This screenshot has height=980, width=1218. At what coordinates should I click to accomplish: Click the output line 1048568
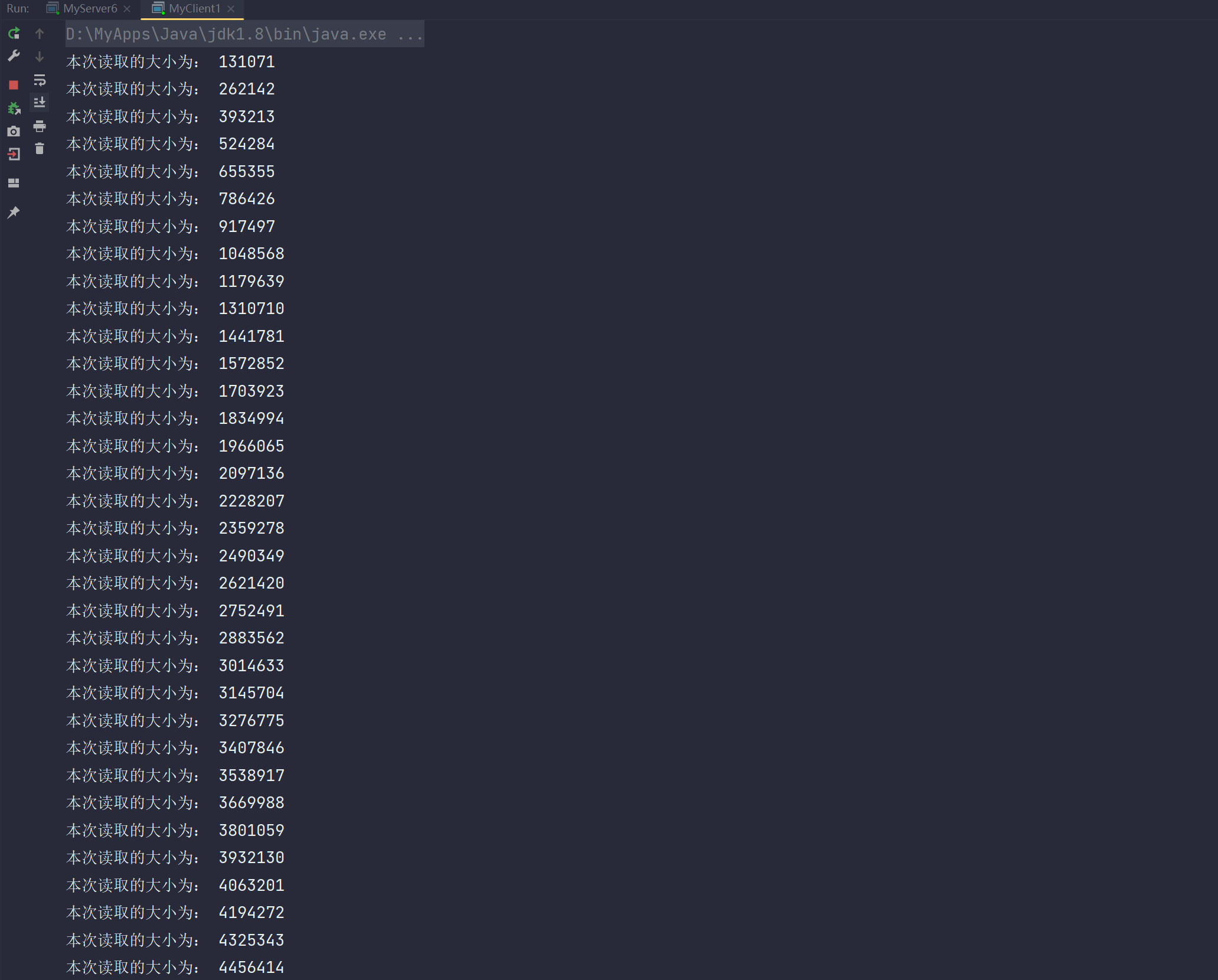175,254
